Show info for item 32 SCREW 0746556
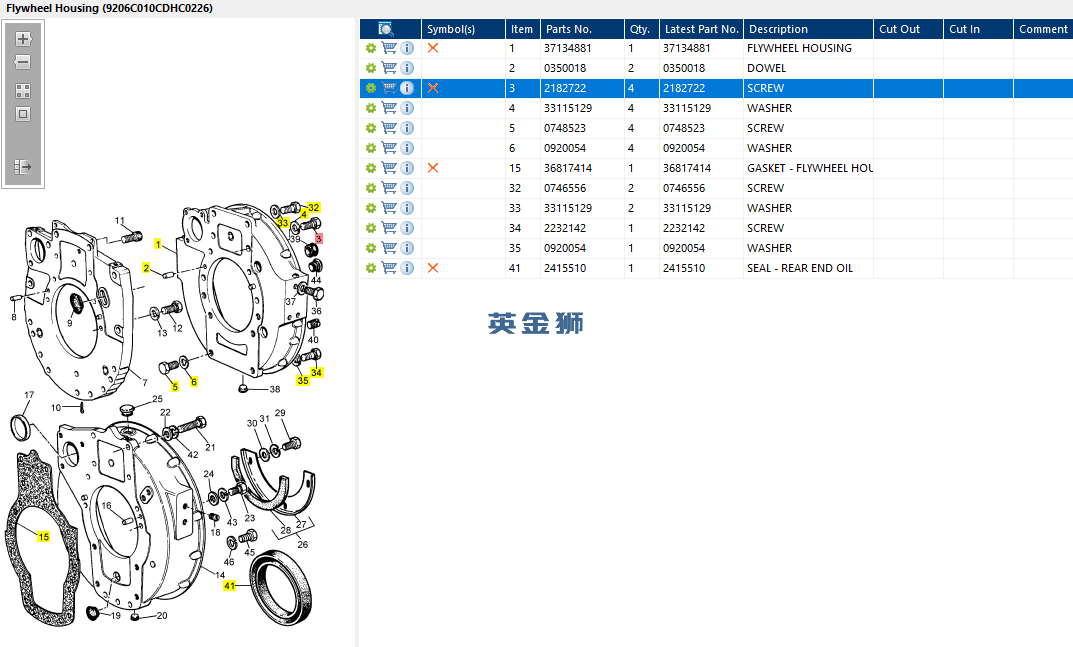Image resolution: width=1073 pixels, height=647 pixels. pos(407,188)
